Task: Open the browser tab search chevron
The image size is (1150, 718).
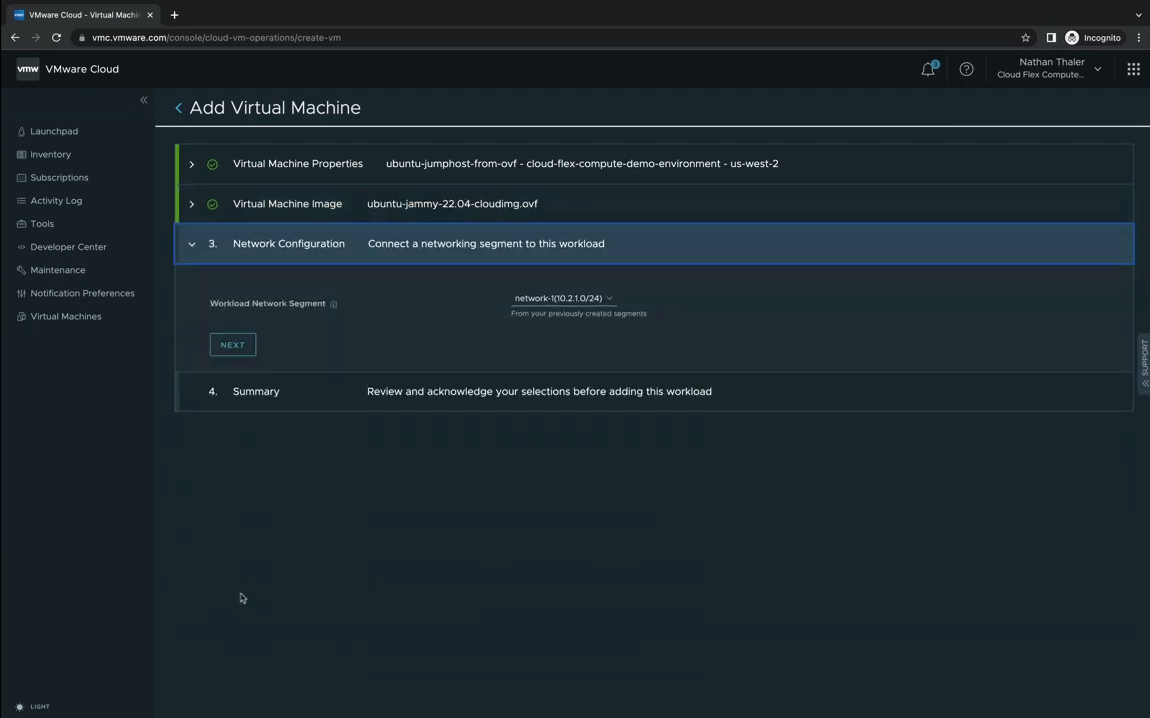Action: tap(1138, 15)
